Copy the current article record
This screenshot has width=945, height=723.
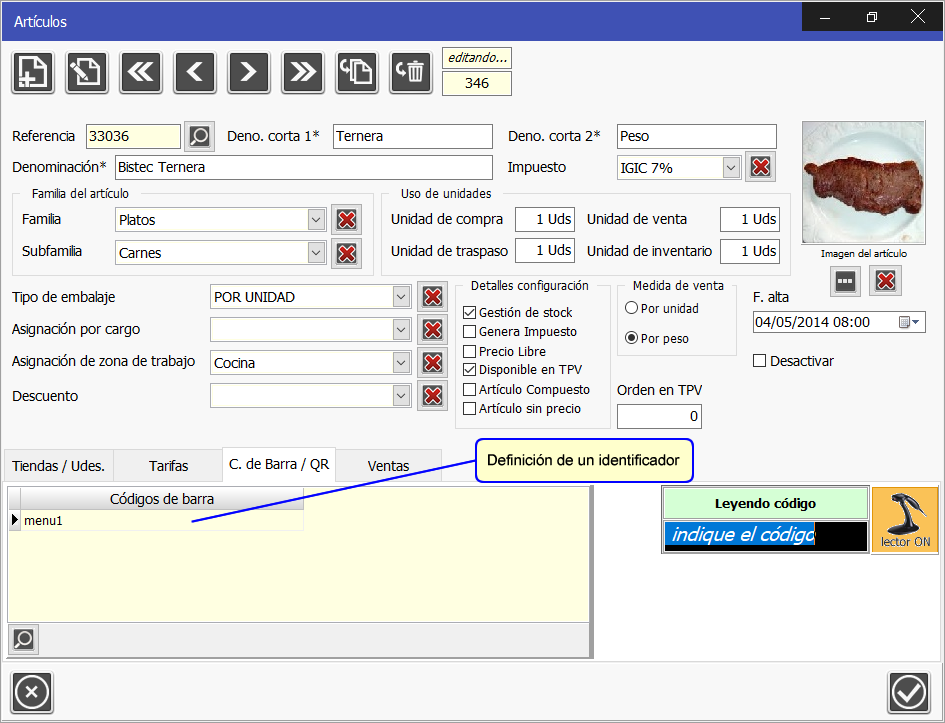tap(356, 72)
